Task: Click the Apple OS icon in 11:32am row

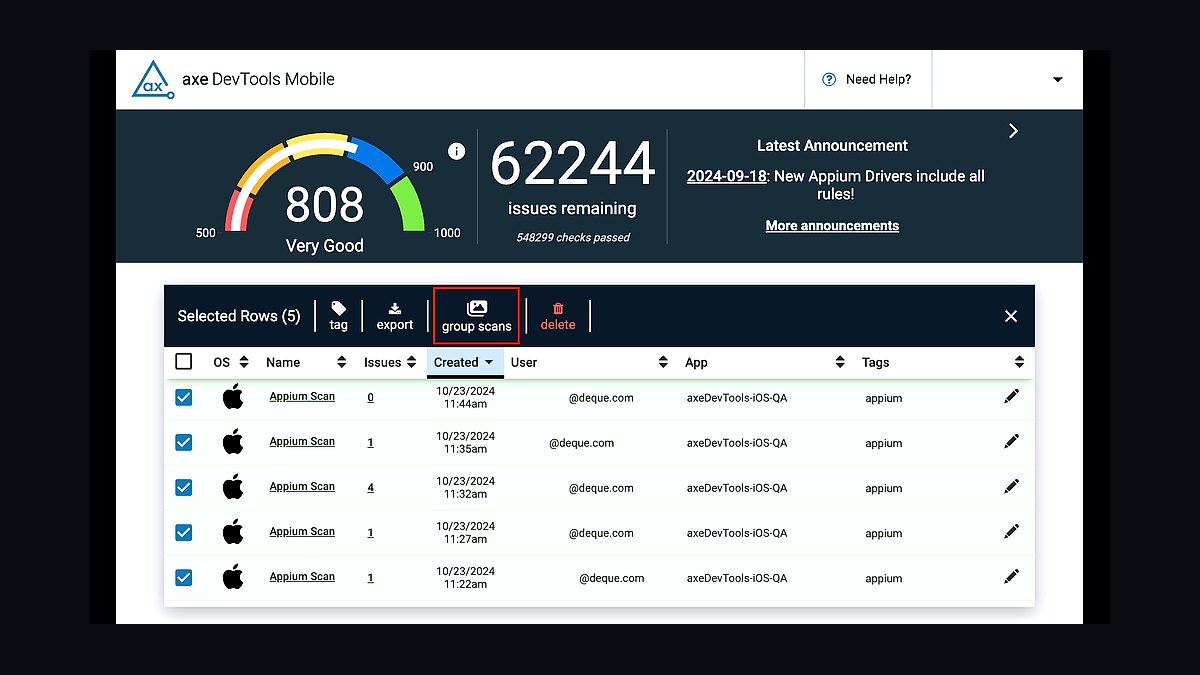Action: coord(233,486)
